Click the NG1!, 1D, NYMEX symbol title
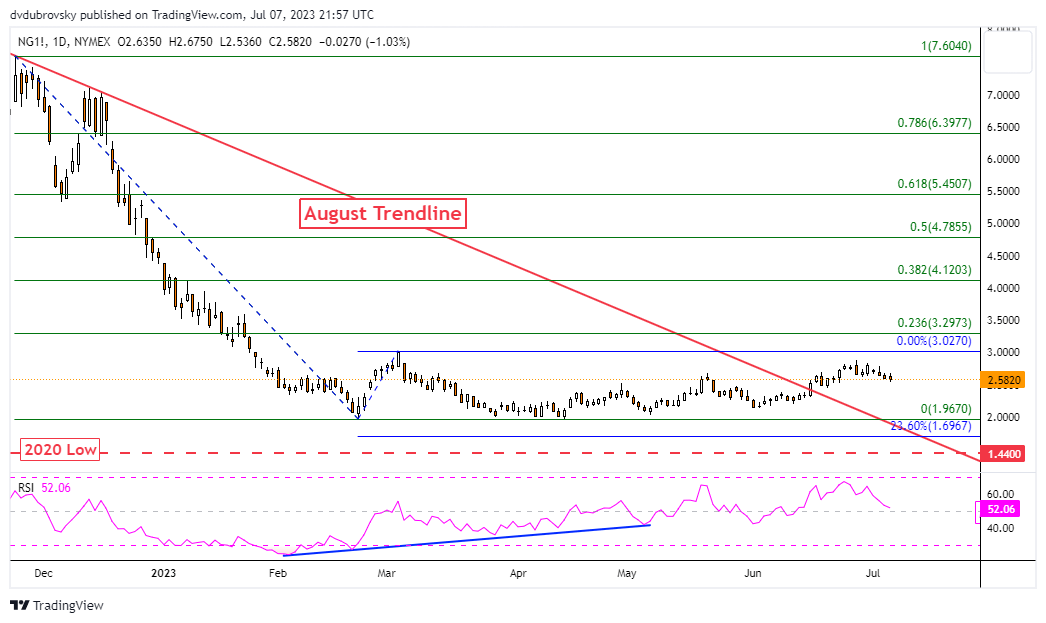 click(64, 42)
